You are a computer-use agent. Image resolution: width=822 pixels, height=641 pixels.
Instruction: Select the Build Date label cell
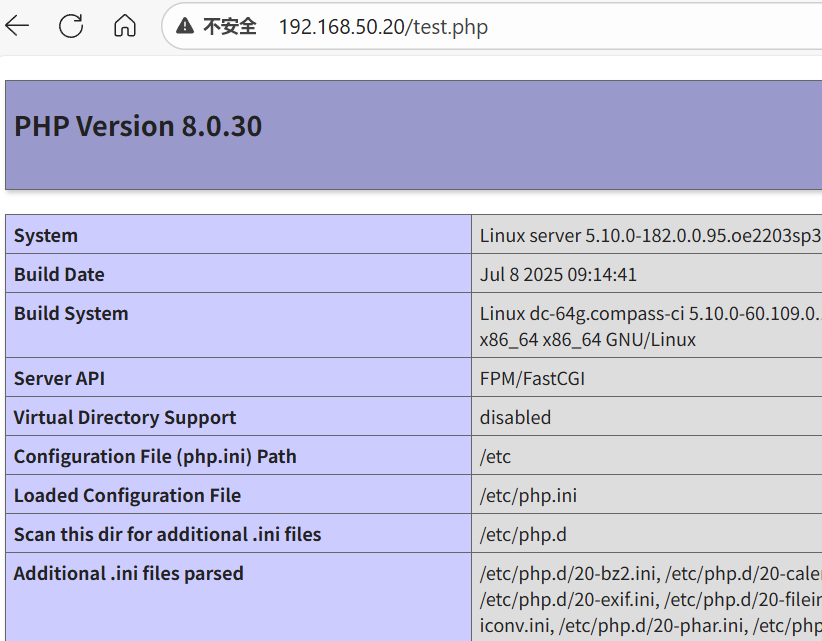pyautogui.click(x=59, y=275)
